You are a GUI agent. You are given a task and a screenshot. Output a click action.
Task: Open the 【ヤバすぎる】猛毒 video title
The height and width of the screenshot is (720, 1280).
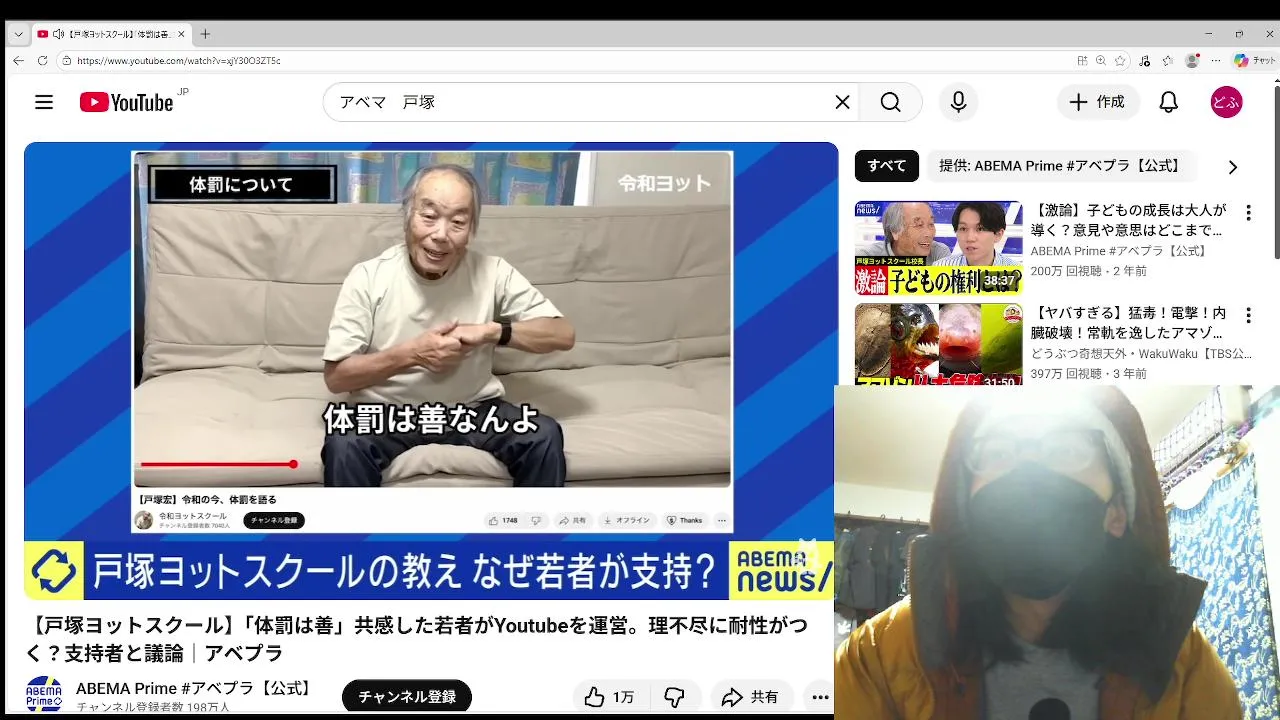[1129, 323]
